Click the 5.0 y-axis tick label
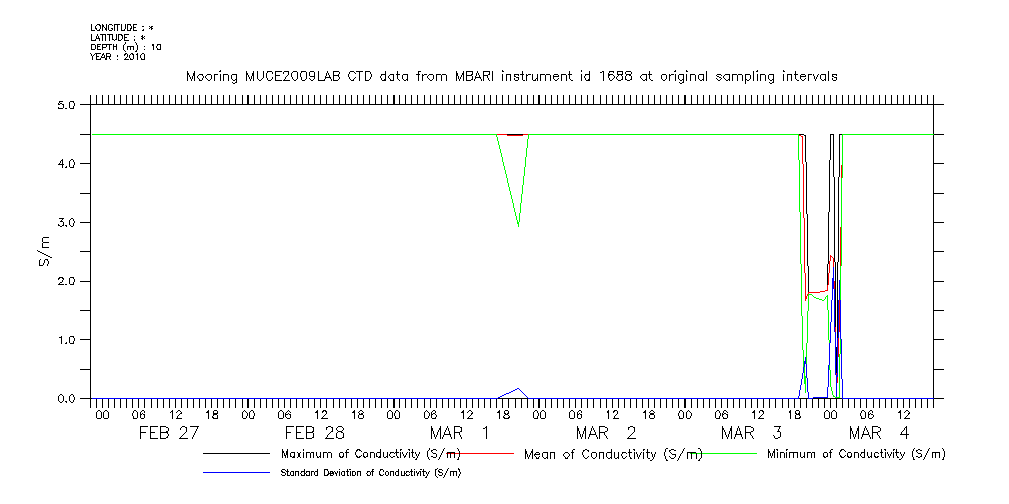 67,105
